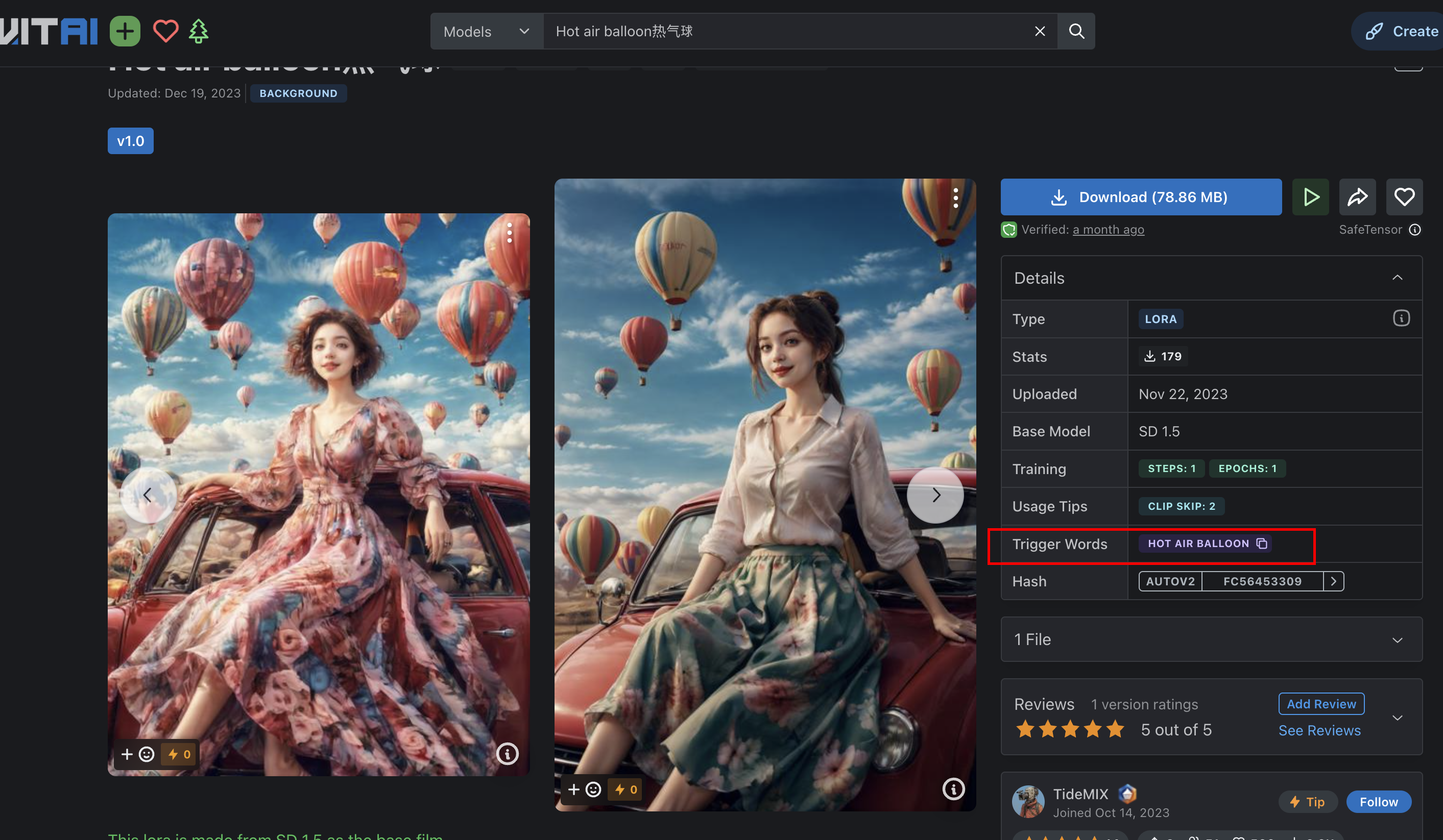This screenshot has height=840, width=1443.
Task: Open info icon next to LORA type
Action: tap(1401, 318)
